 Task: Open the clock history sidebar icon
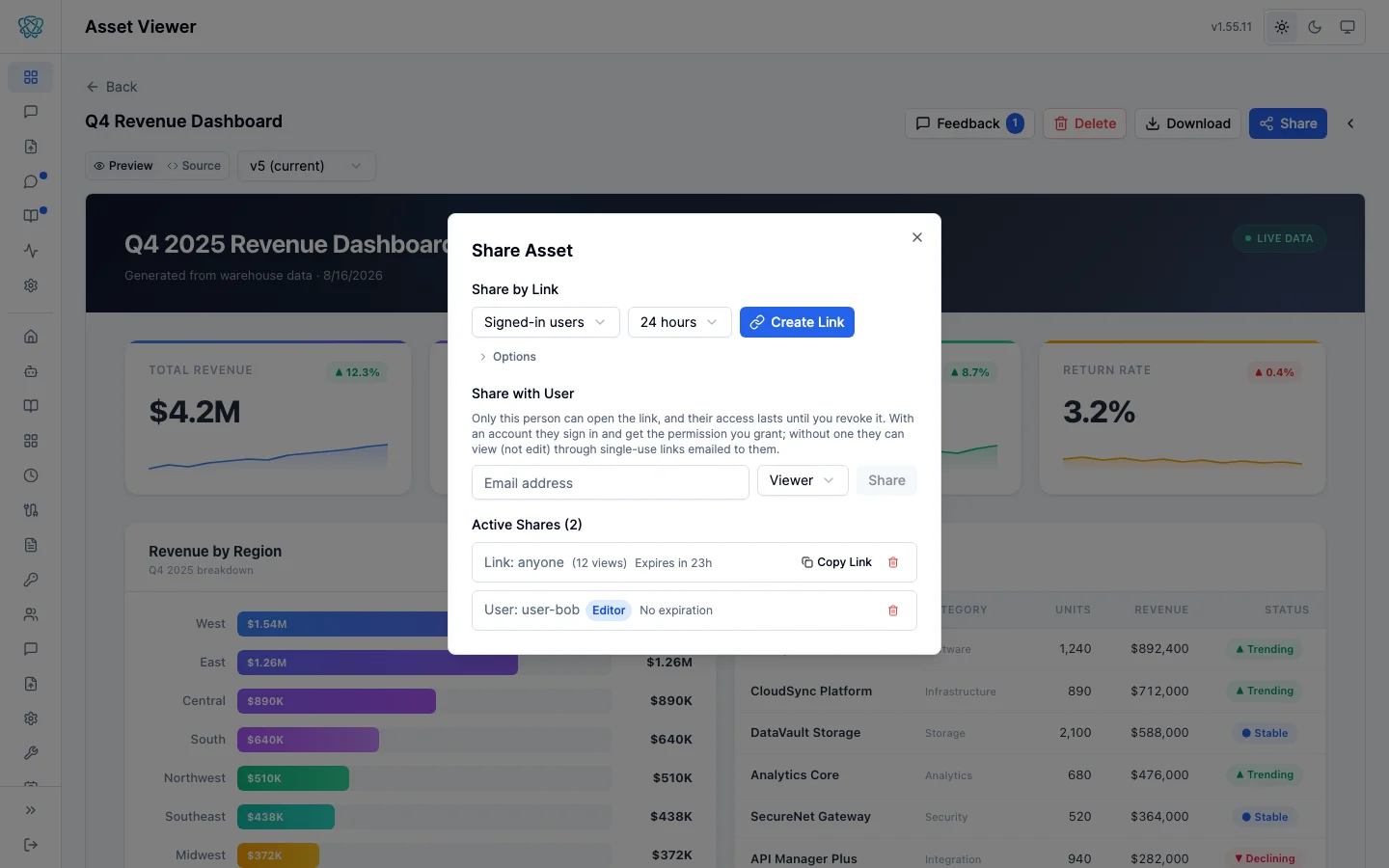coord(31,475)
